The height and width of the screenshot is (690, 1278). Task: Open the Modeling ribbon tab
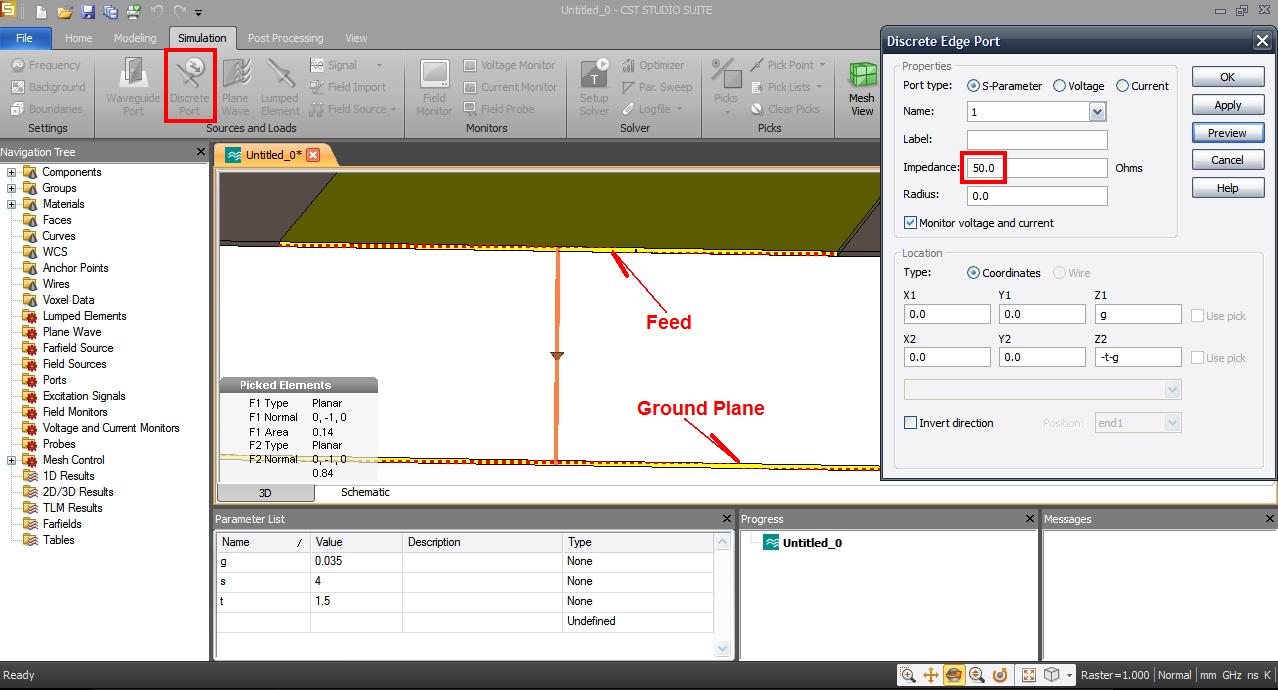point(135,38)
